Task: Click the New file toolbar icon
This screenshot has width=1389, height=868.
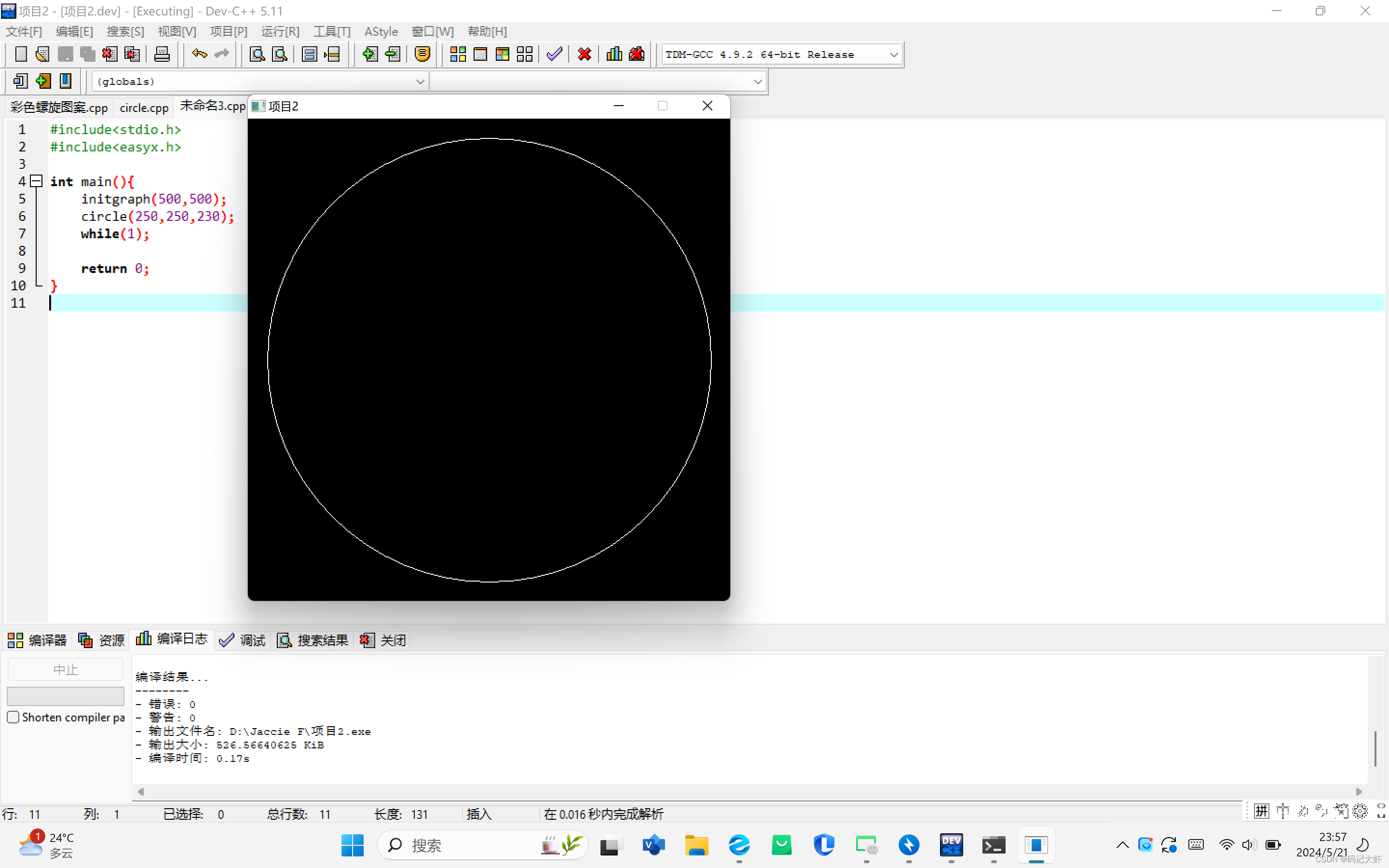Action: (x=21, y=54)
